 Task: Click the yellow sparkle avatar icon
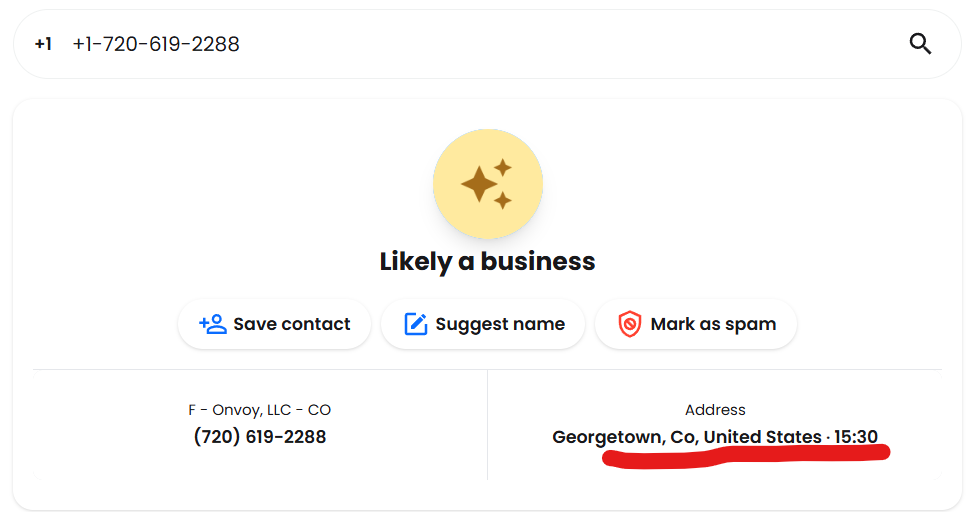tap(487, 184)
